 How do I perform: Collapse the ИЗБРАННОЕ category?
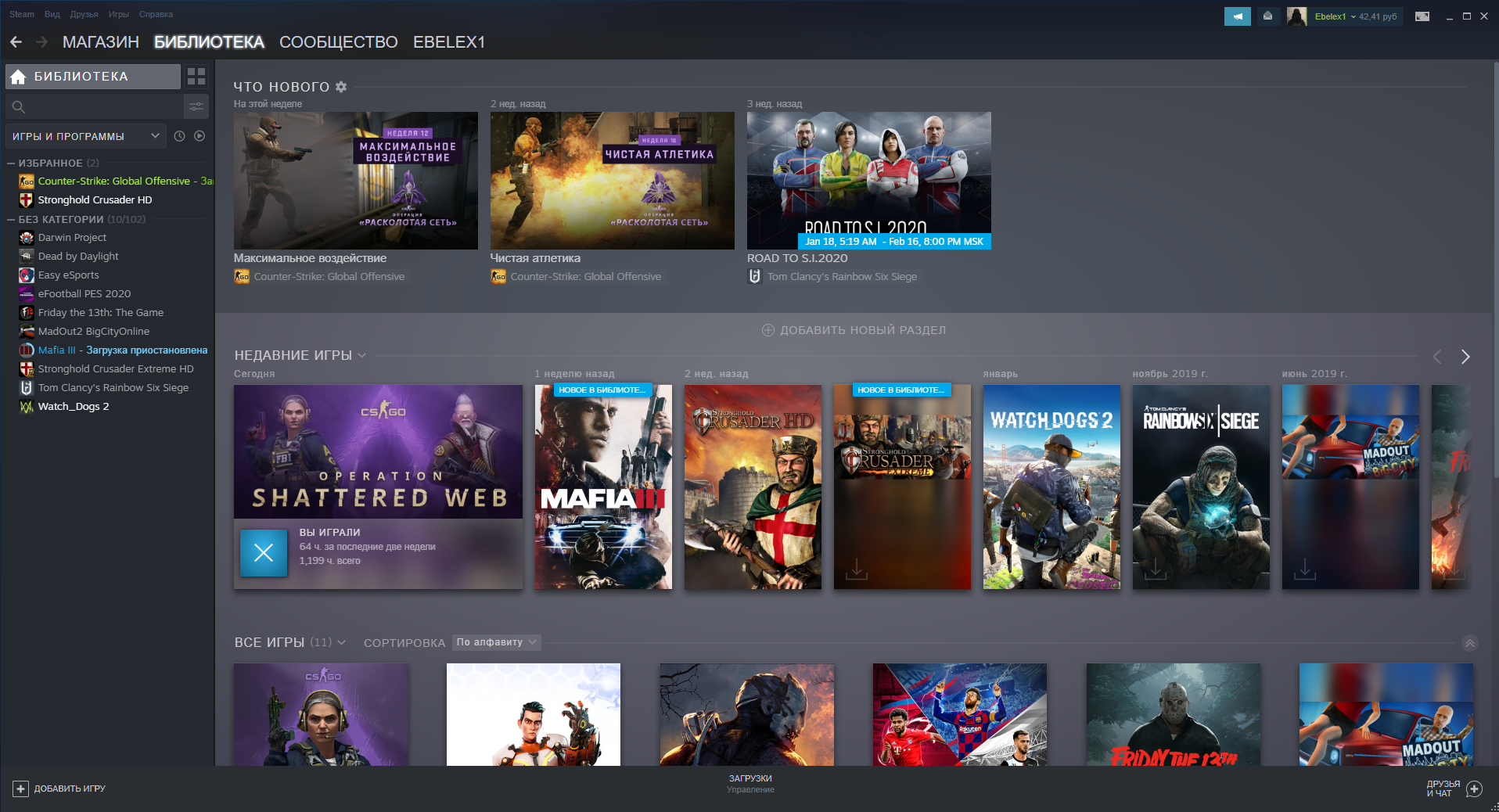(x=11, y=163)
